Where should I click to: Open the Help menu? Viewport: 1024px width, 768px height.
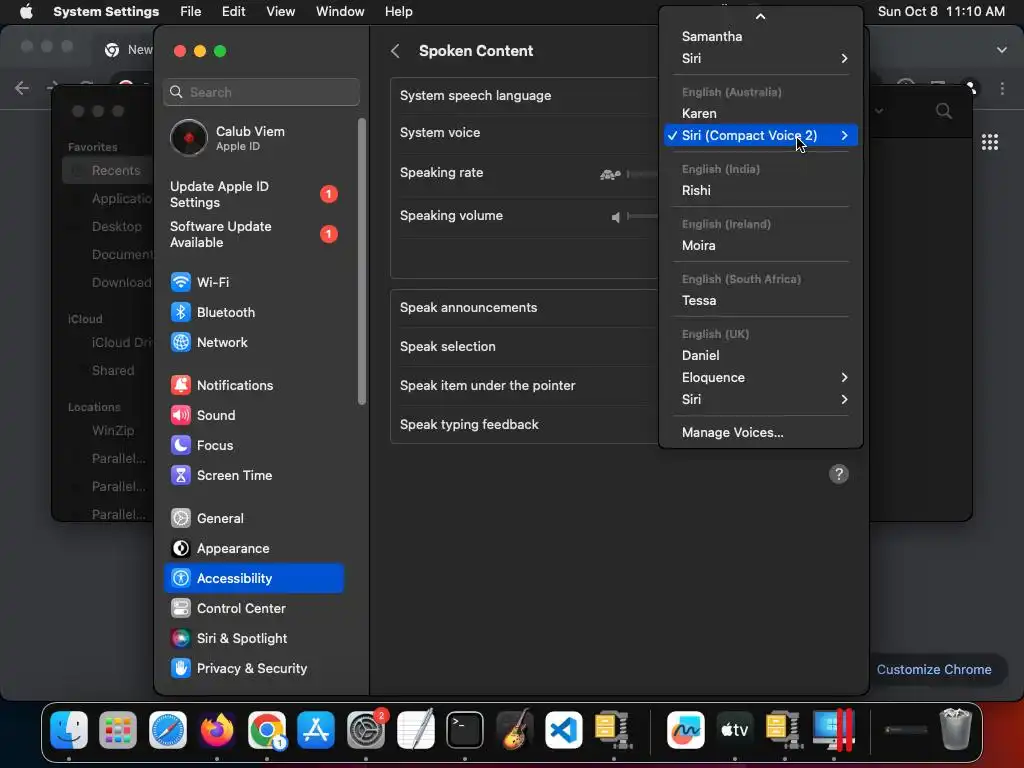[x=398, y=12]
